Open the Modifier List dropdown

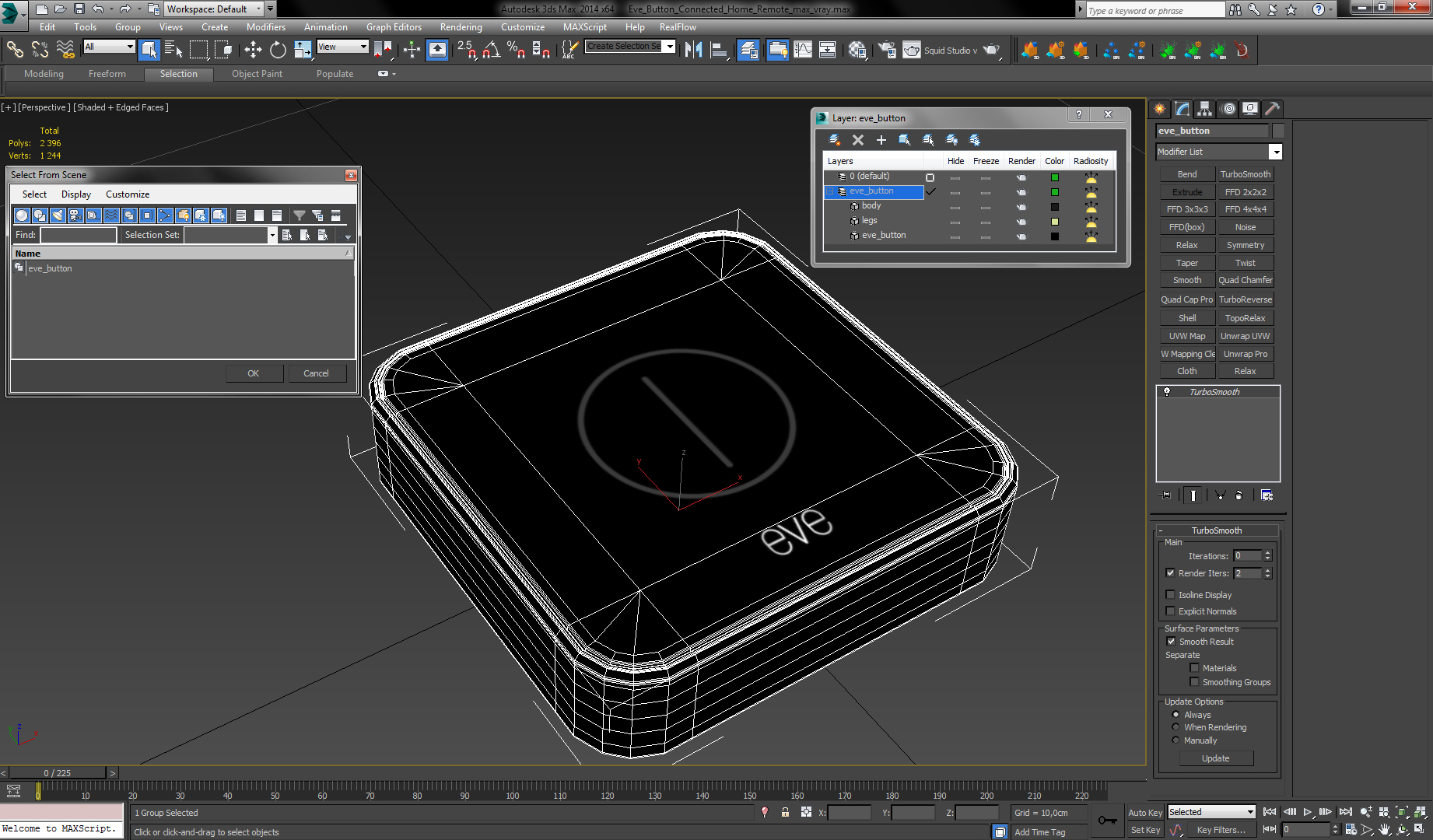point(1276,152)
